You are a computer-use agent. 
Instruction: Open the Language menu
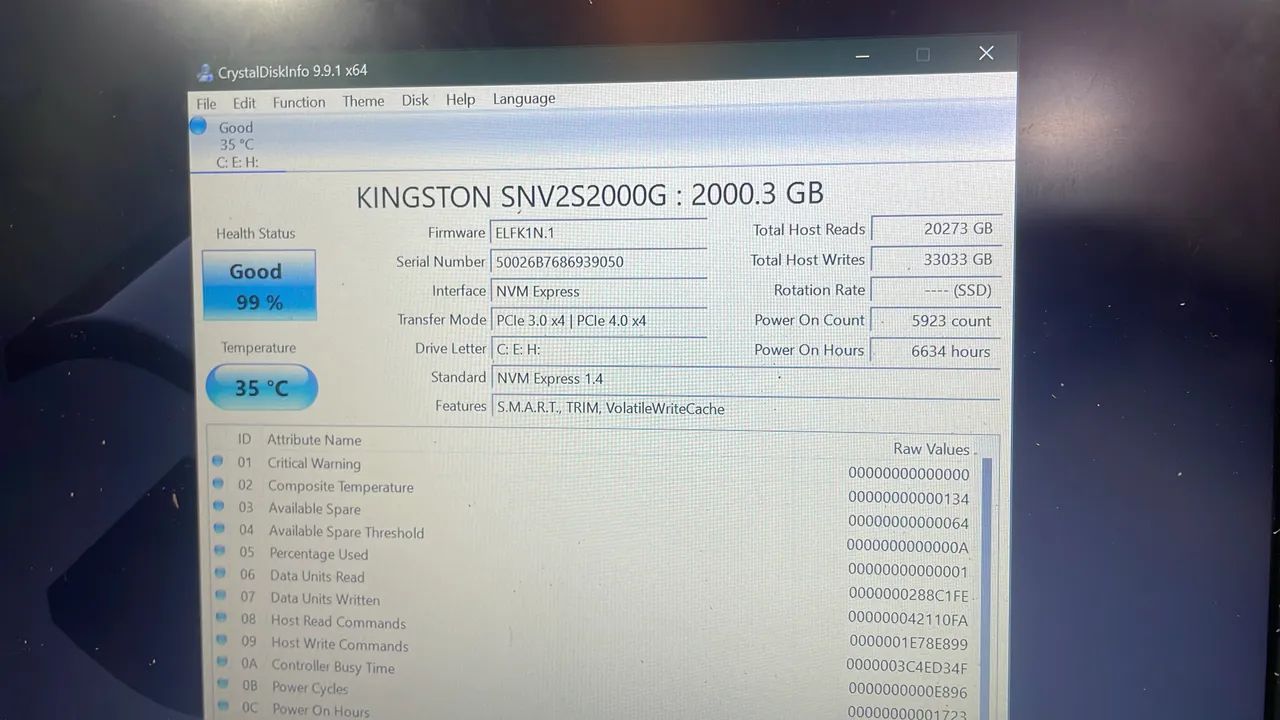pos(523,99)
